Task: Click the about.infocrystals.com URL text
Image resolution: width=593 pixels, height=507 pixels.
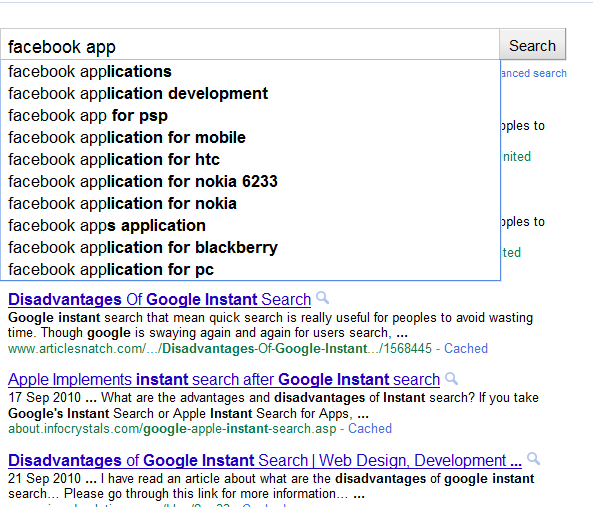Action: pyautogui.click(x=172, y=429)
